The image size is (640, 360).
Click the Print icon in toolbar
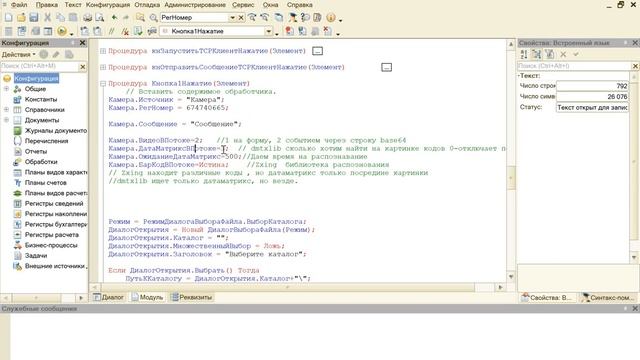(x=87, y=18)
